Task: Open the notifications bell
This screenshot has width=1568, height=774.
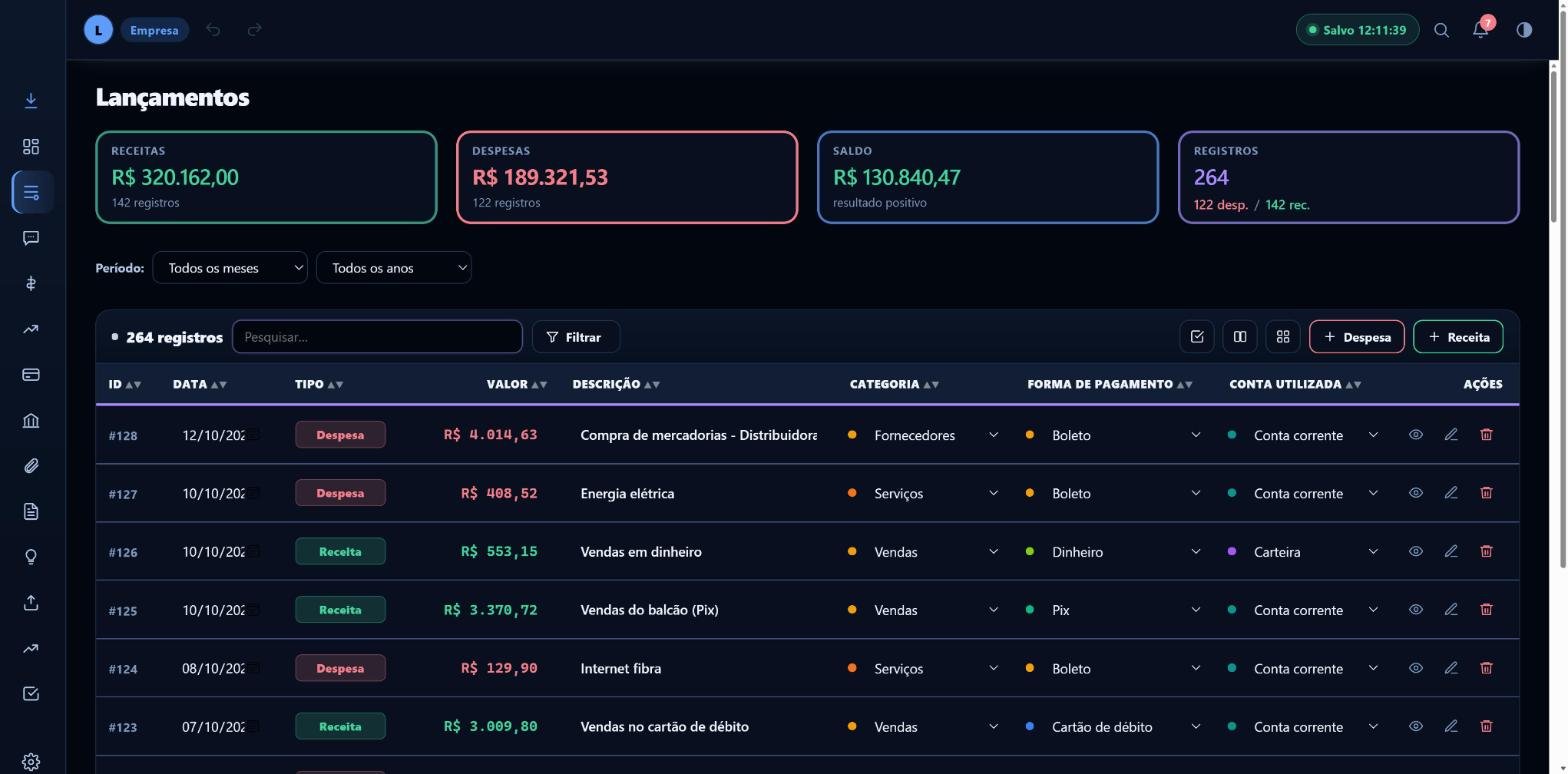Action: pyautogui.click(x=1481, y=29)
